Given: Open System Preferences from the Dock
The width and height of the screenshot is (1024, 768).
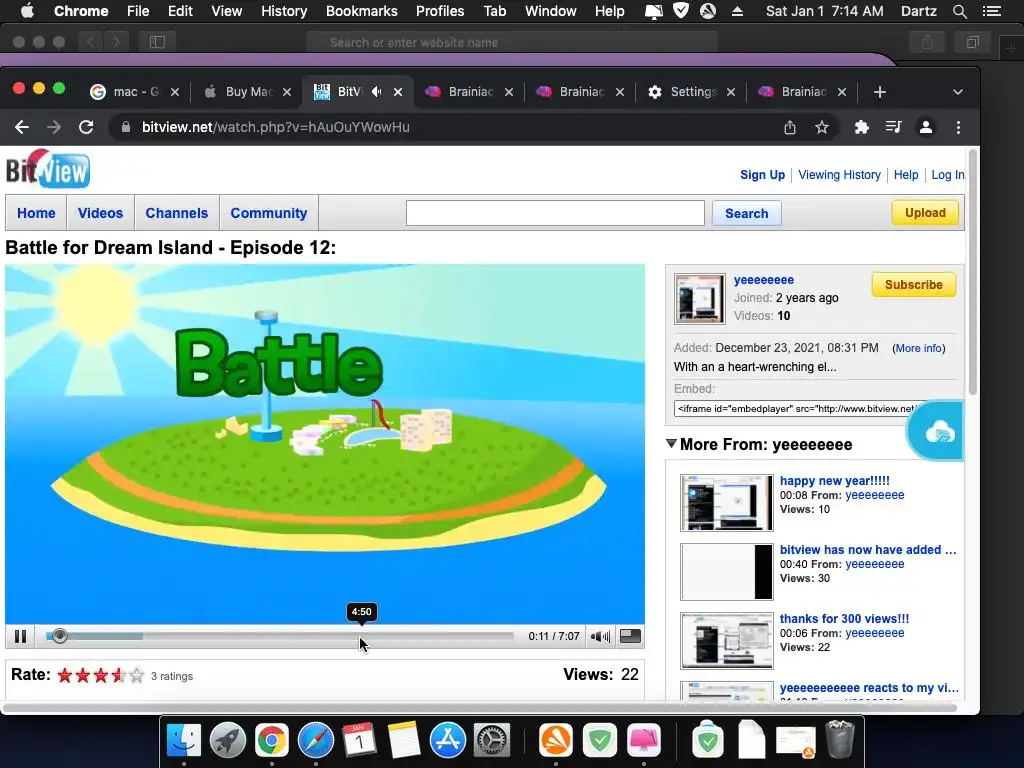Looking at the screenshot, I should coord(491,740).
